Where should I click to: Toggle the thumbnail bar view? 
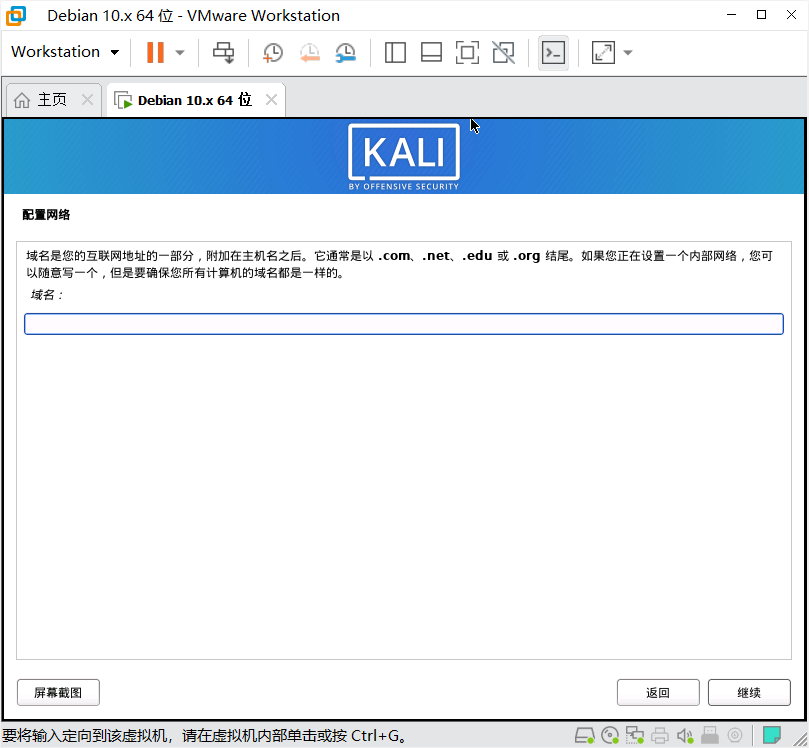pos(431,53)
